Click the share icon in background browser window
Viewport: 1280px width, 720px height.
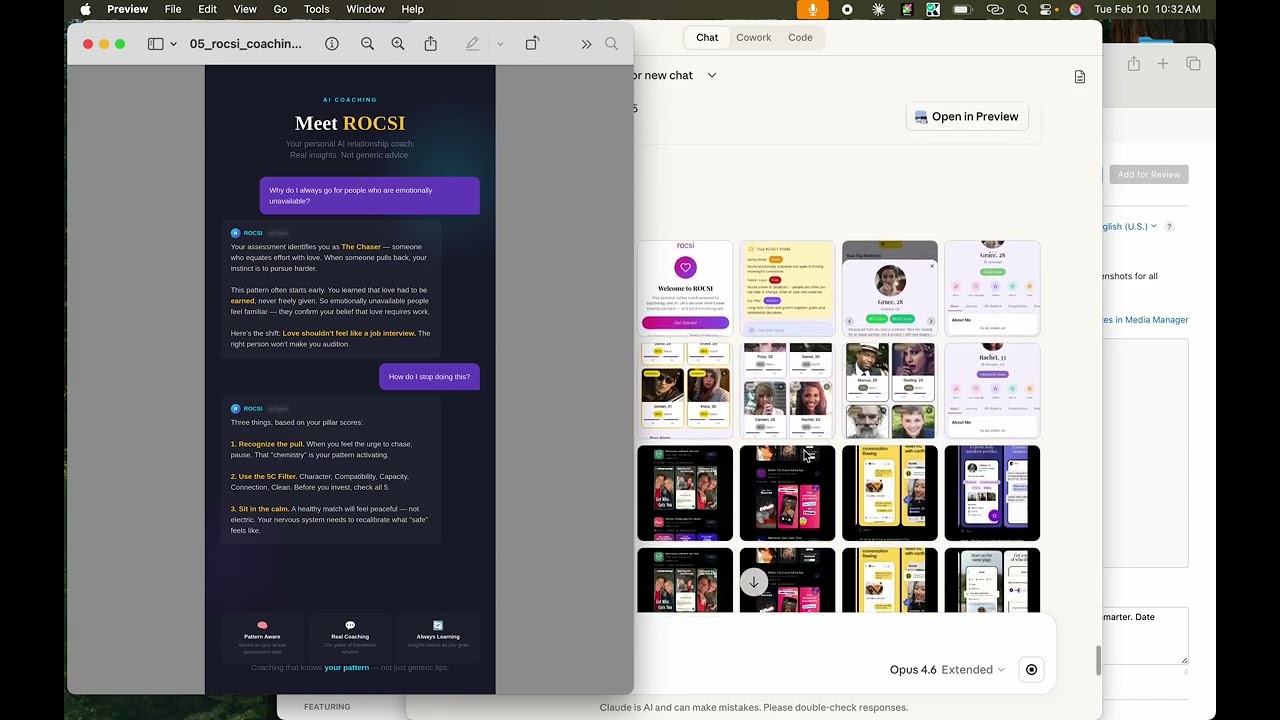click(1133, 64)
